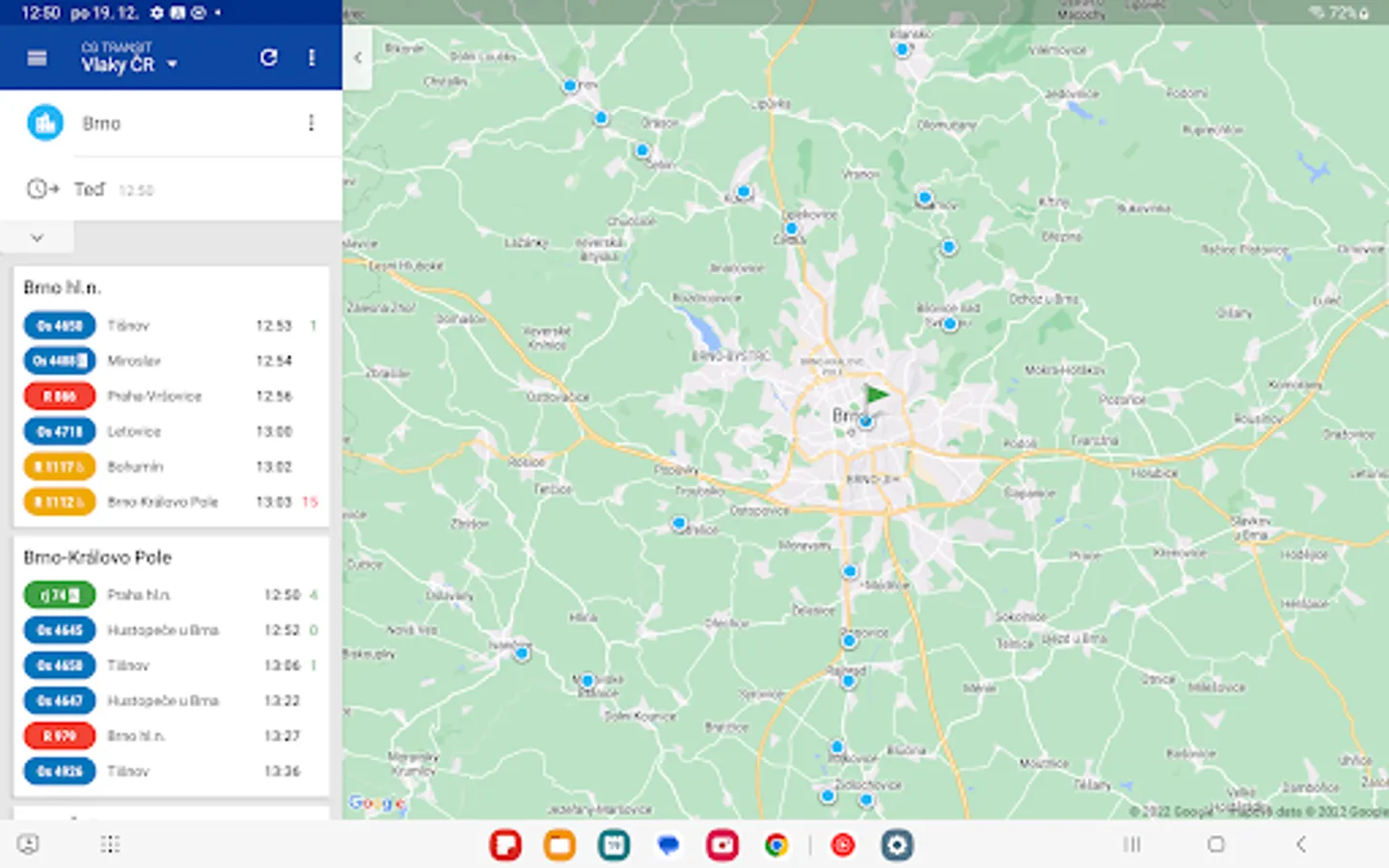
Task: Open the three-dot menu in the Brno row
Action: (311, 122)
